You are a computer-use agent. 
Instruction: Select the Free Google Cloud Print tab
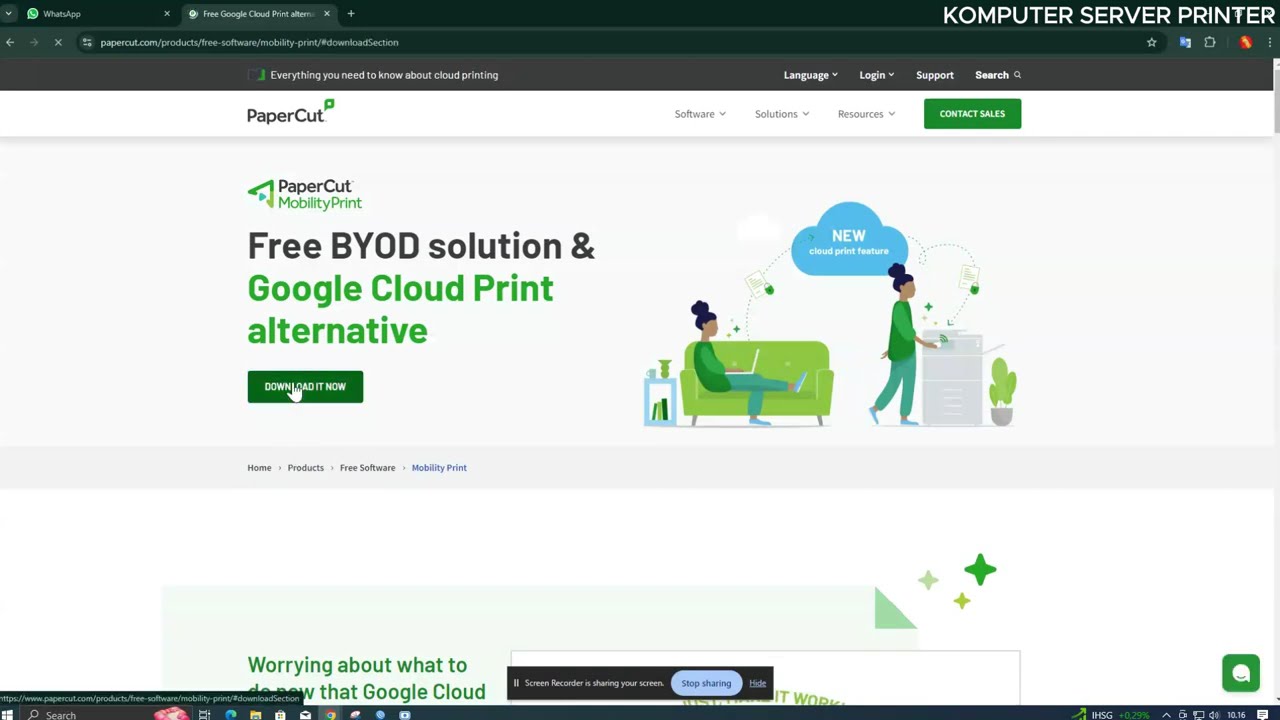click(x=258, y=14)
